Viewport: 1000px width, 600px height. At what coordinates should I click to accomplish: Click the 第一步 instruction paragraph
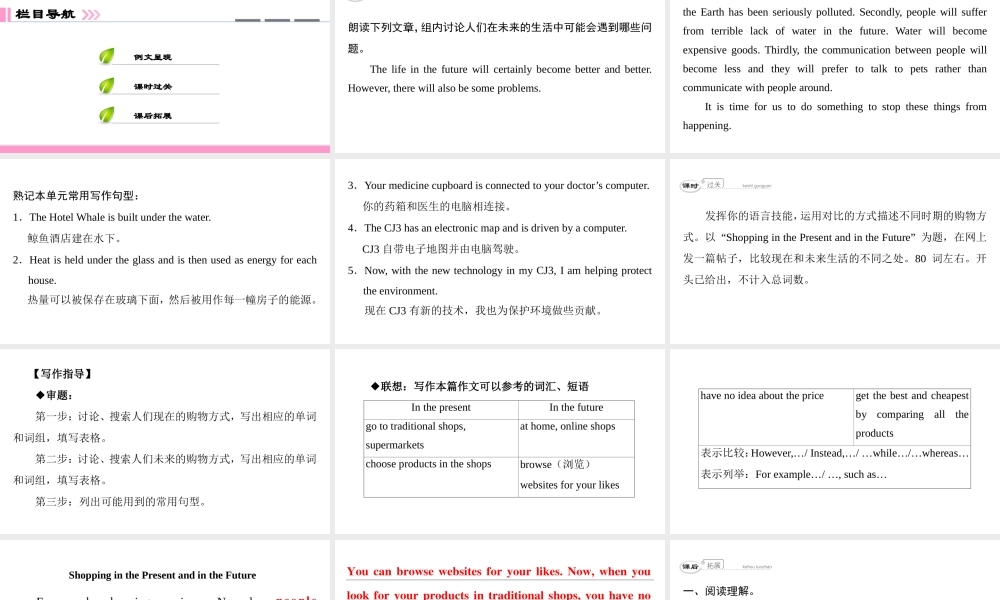click(x=165, y=427)
